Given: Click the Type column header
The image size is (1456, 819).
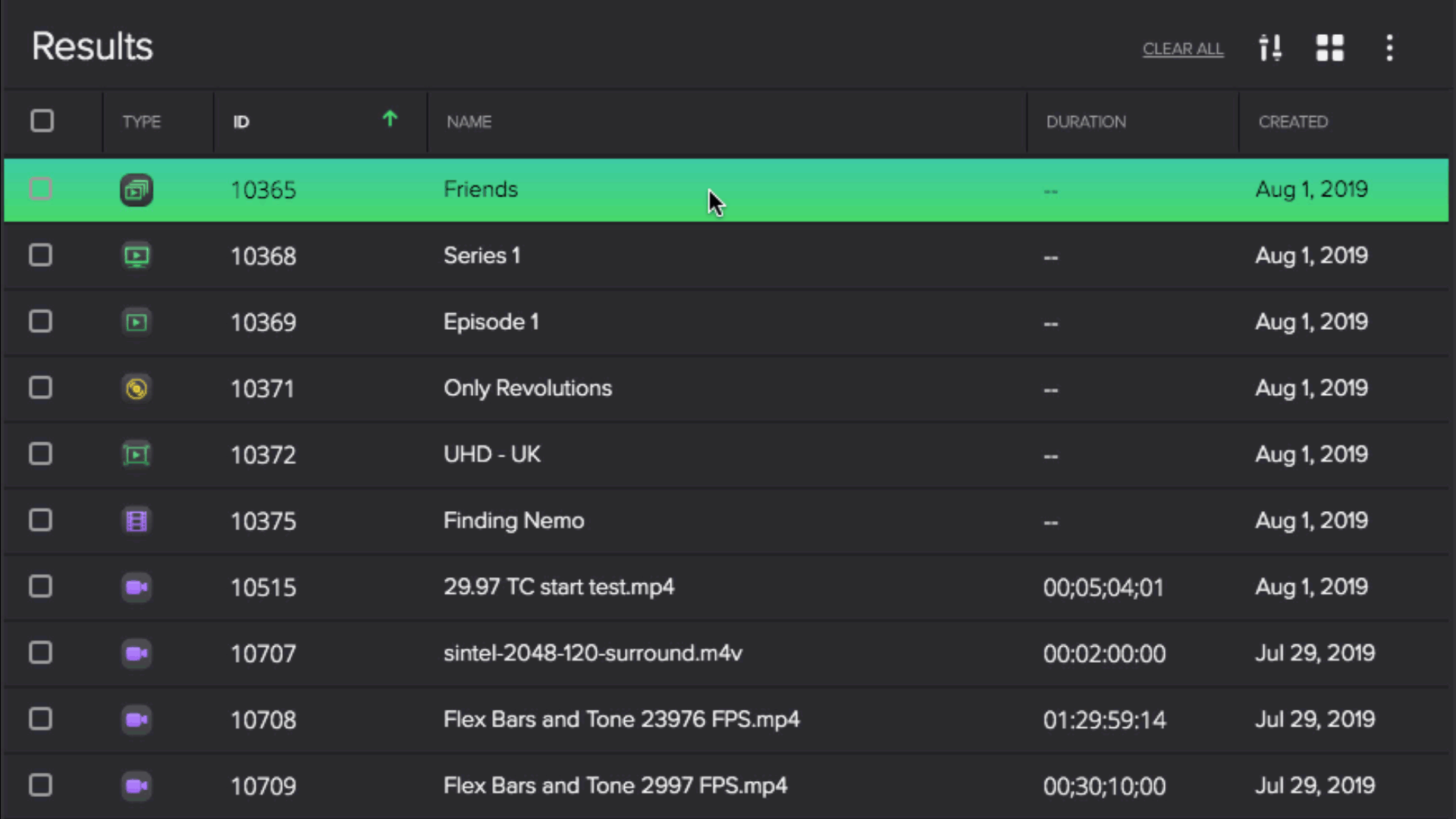Looking at the screenshot, I should pyautogui.click(x=142, y=122).
